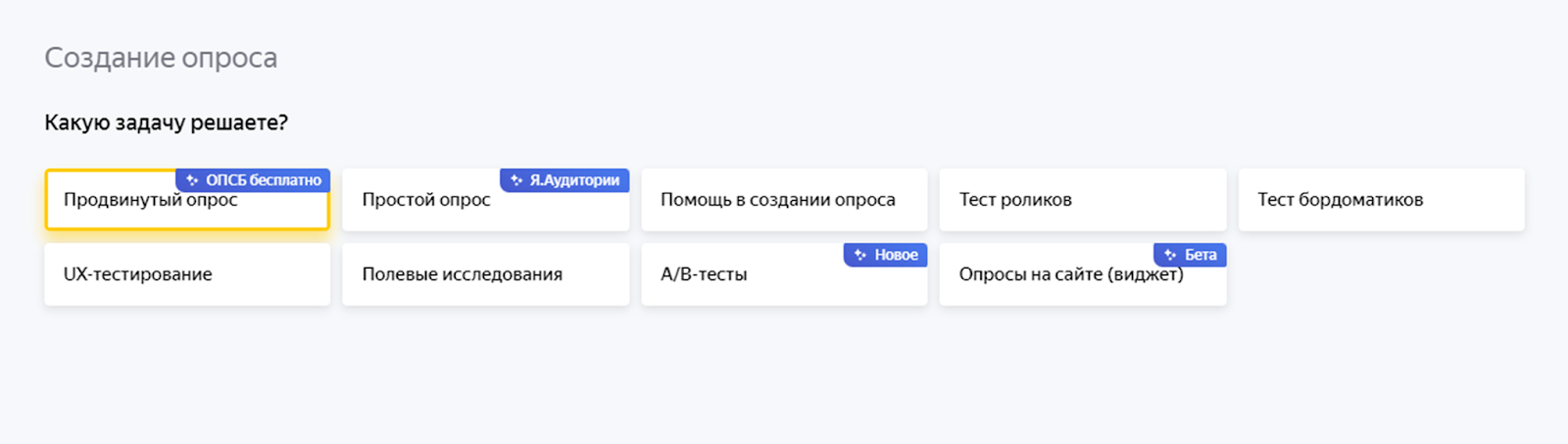This screenshot has height=444, width=1568.
Task: Click the sparkle icon on Я.Аудитории badge
Action: click(516, 180)
